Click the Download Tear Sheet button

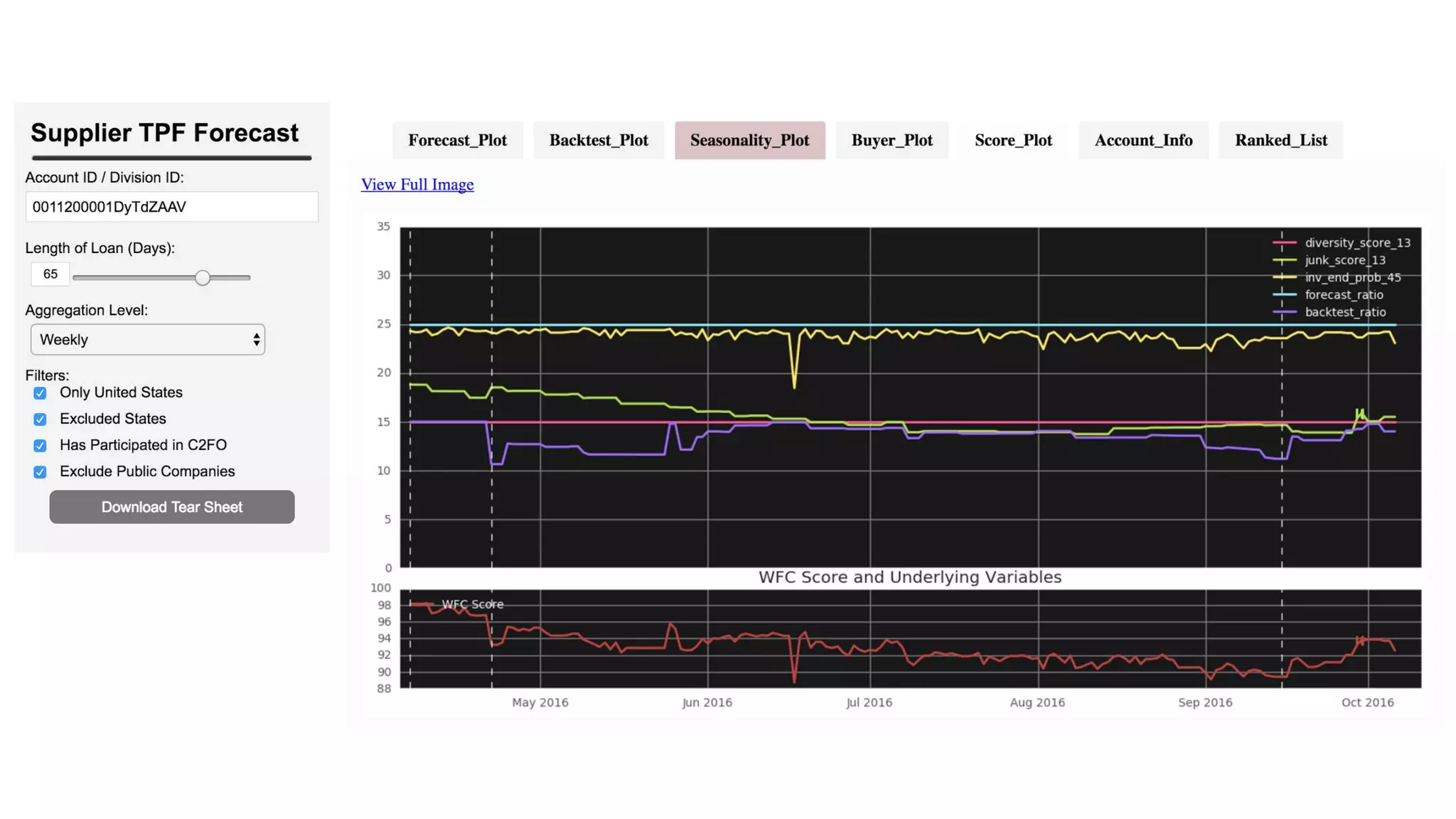172,507
